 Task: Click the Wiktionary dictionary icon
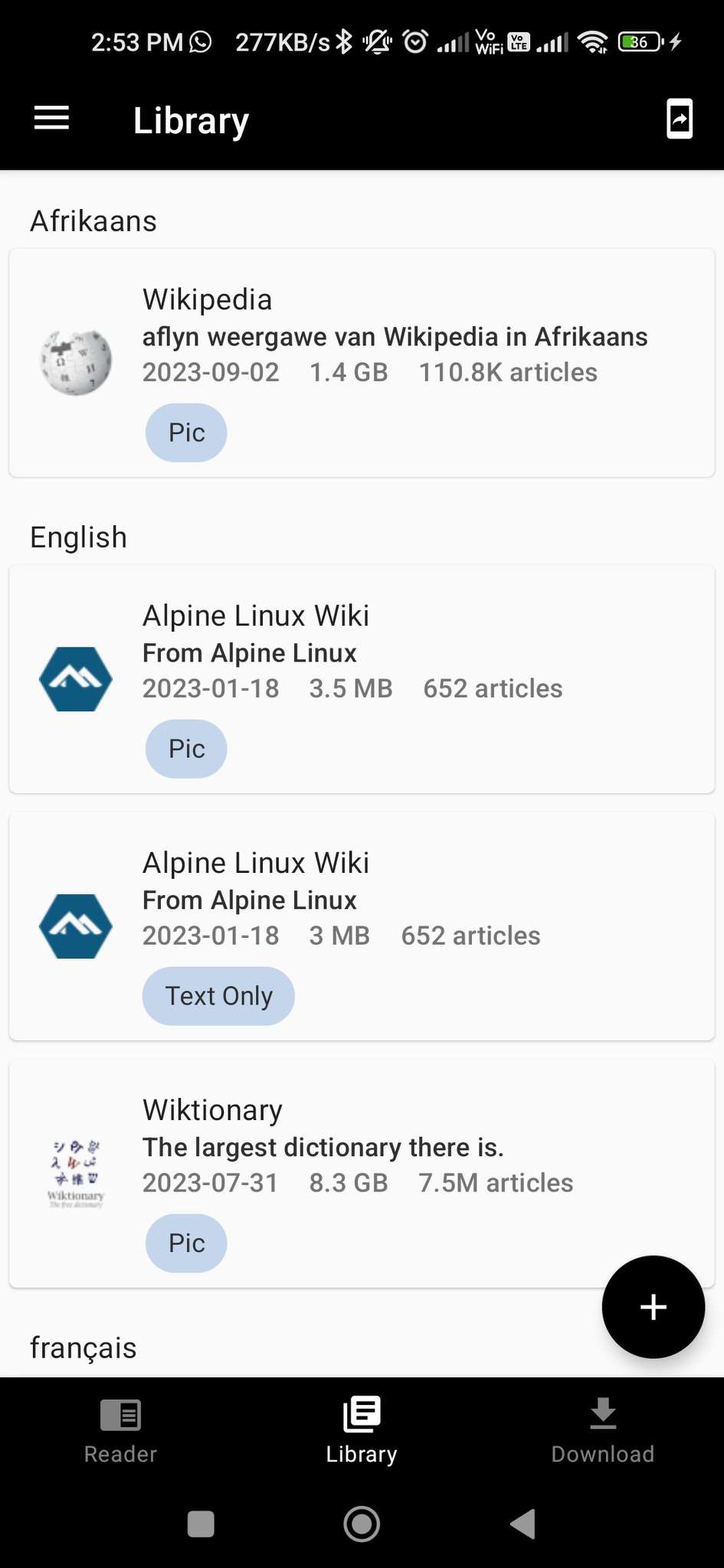(75, 1171)
